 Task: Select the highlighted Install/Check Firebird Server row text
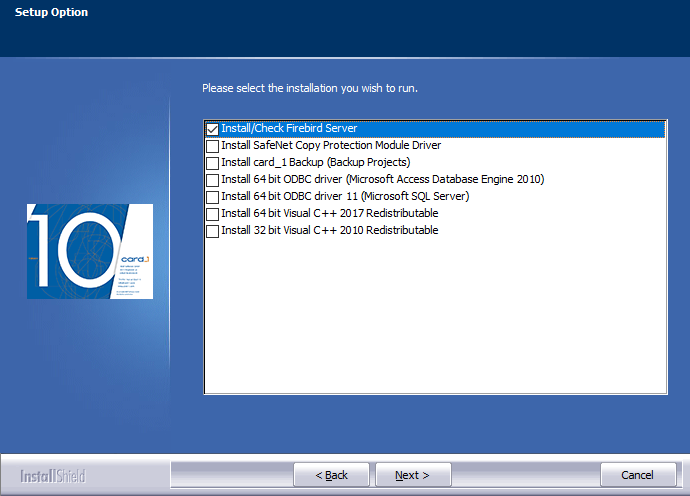(x=289, y=129)
